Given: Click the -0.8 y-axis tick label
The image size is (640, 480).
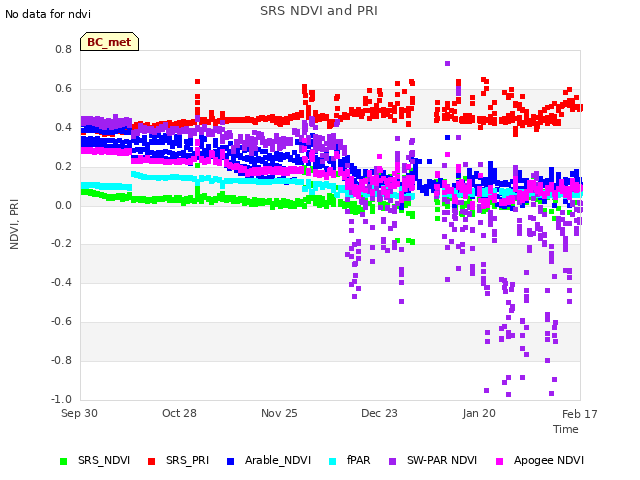Looking at the screenshot, I should pos(61,360).
